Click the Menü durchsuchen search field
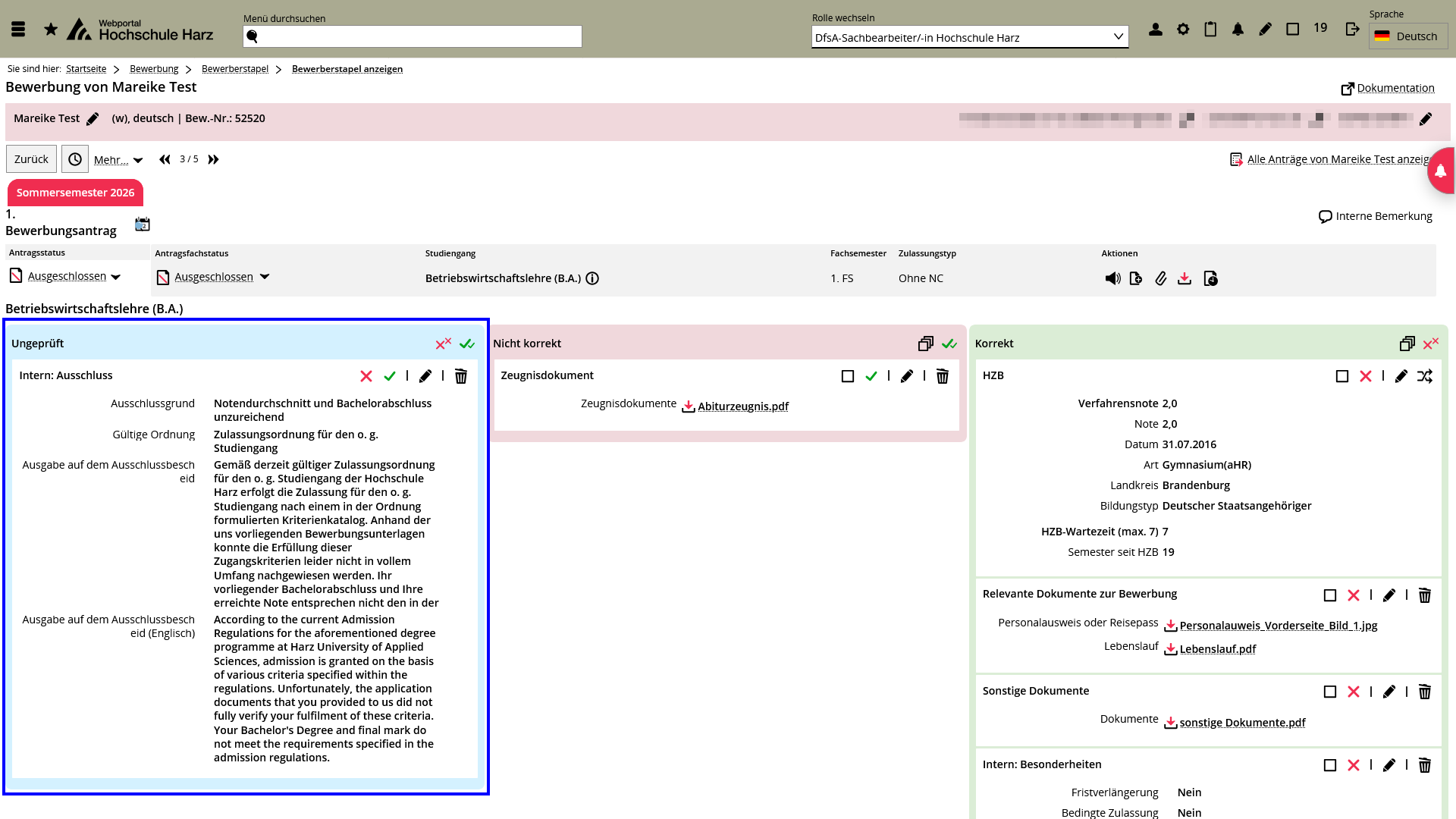 (x=413, y=36)
